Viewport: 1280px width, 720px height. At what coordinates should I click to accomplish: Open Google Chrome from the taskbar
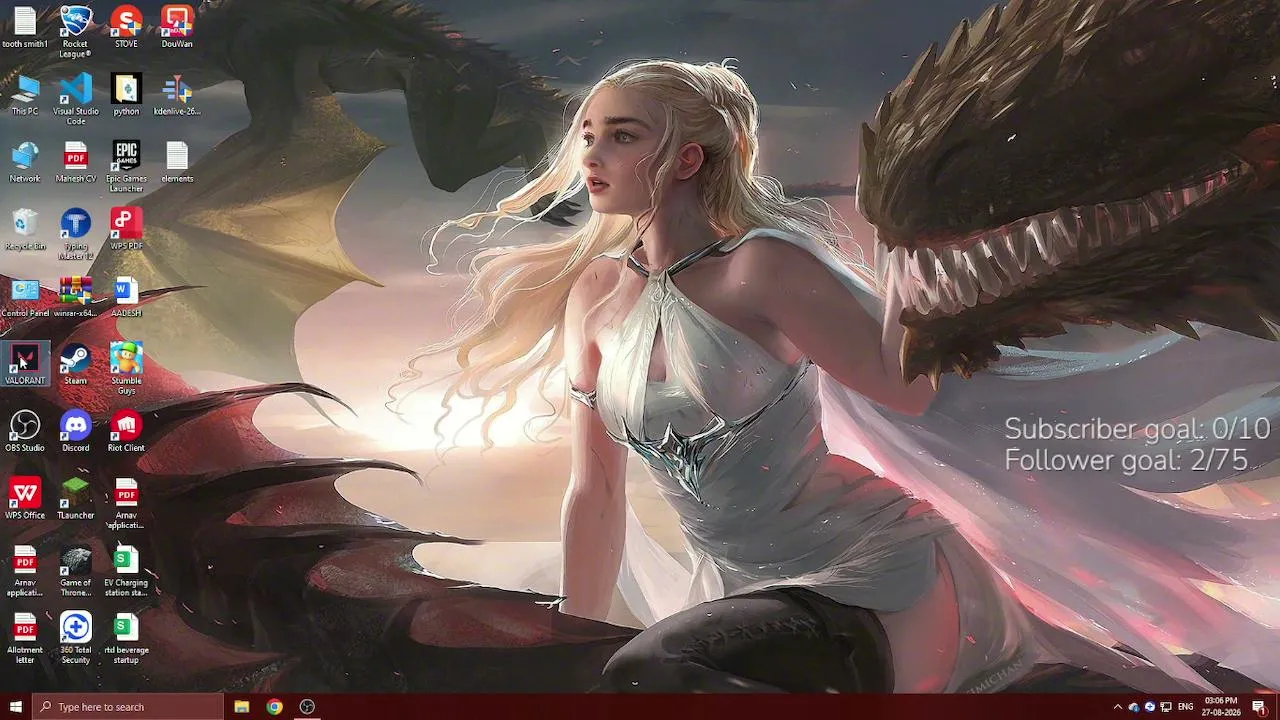pyautogui.click(x=274, y=707)
